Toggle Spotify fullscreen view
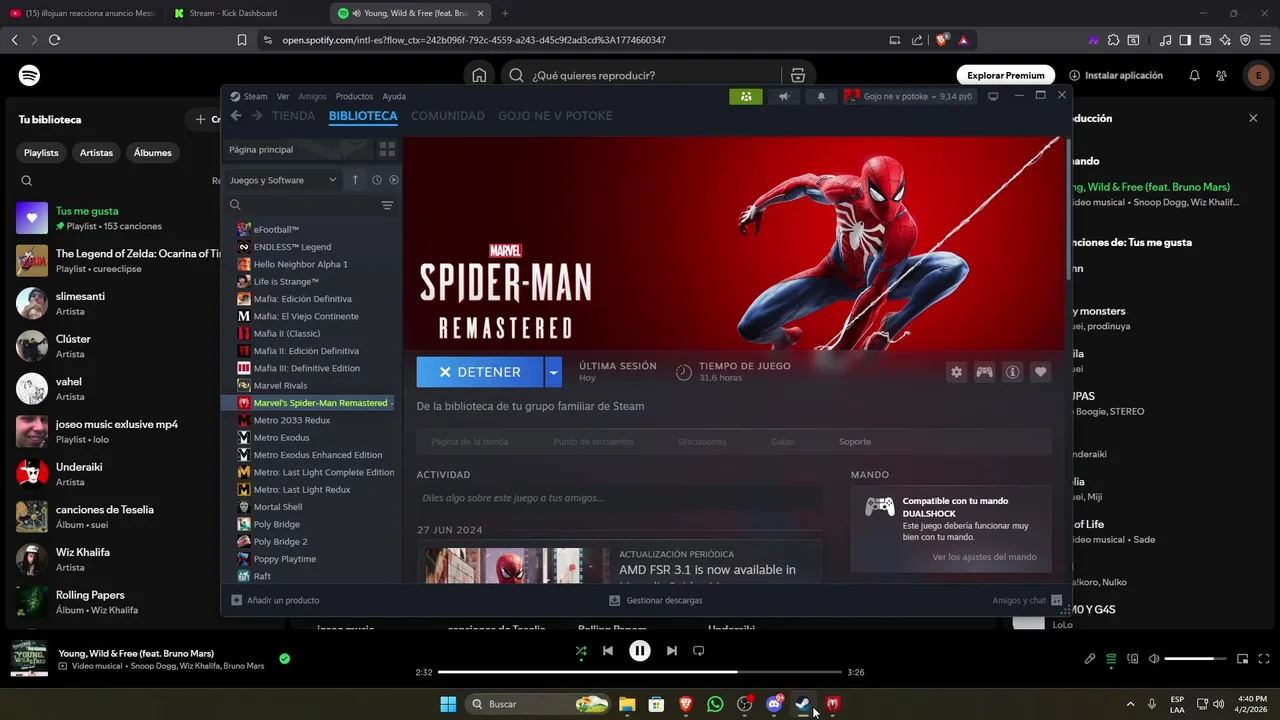1280x720 pixels. point(1263,659)
